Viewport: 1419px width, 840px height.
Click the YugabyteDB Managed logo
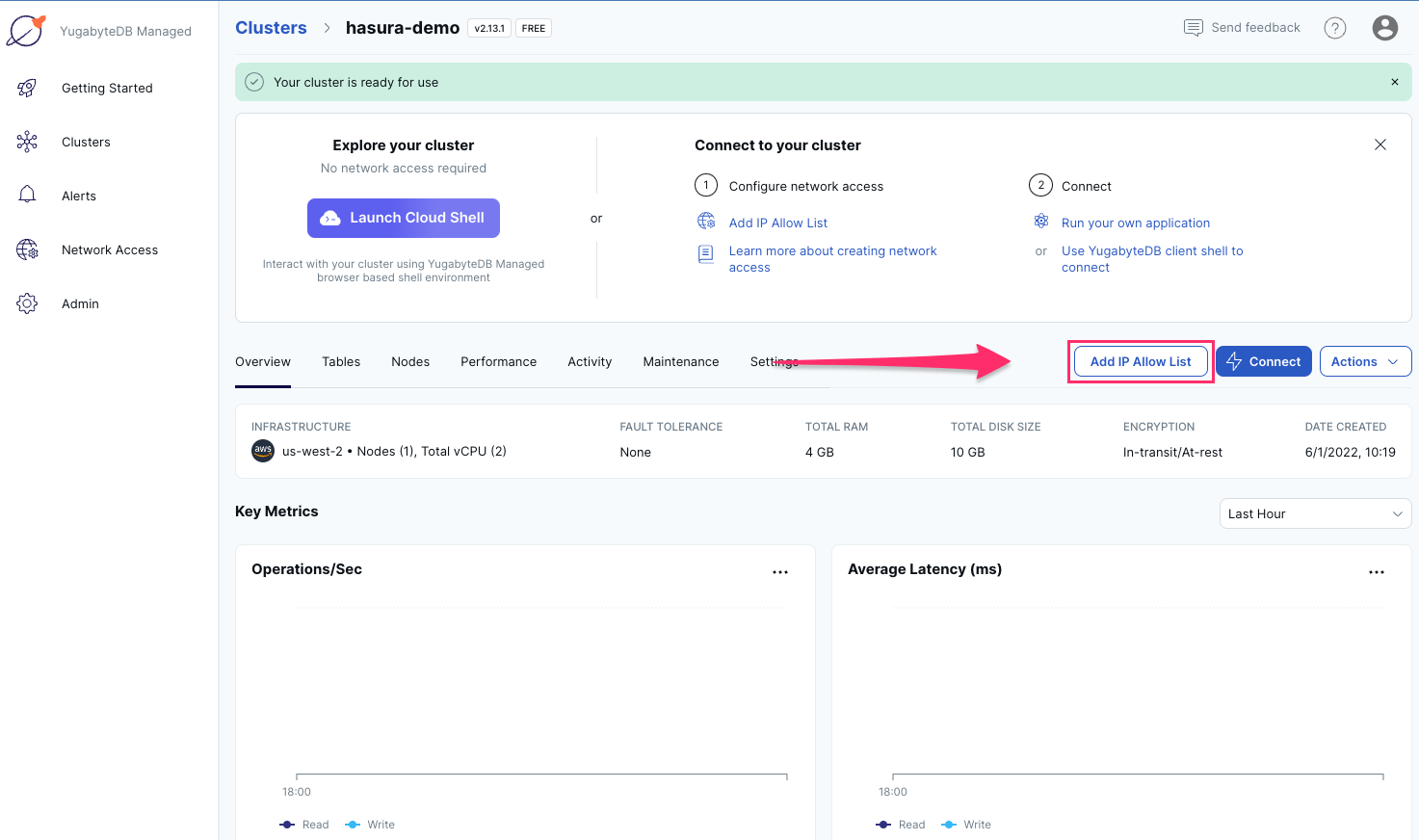[x=26, y=29]
